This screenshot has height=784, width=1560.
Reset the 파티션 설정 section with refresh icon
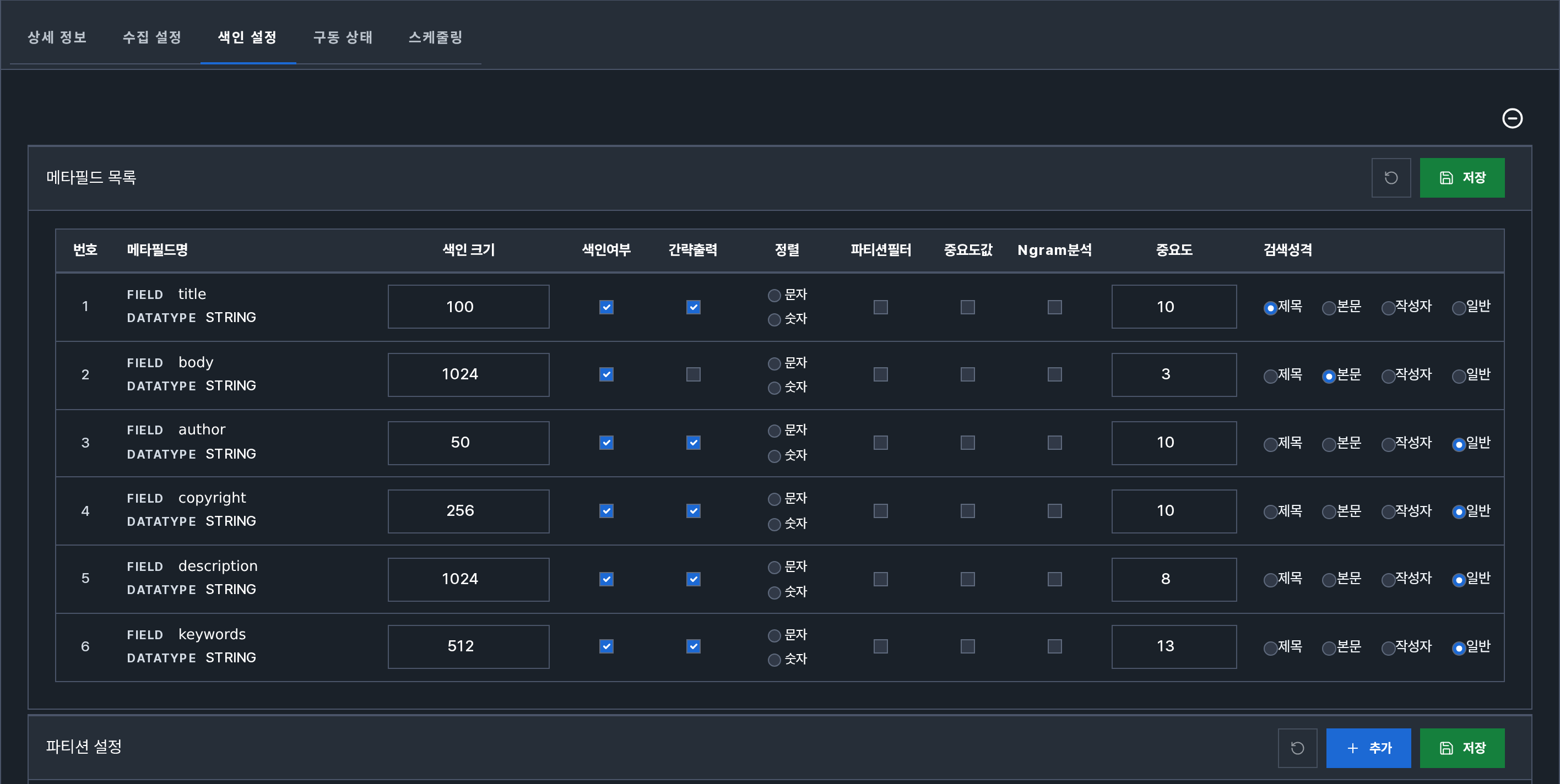tap(1297, 748)
